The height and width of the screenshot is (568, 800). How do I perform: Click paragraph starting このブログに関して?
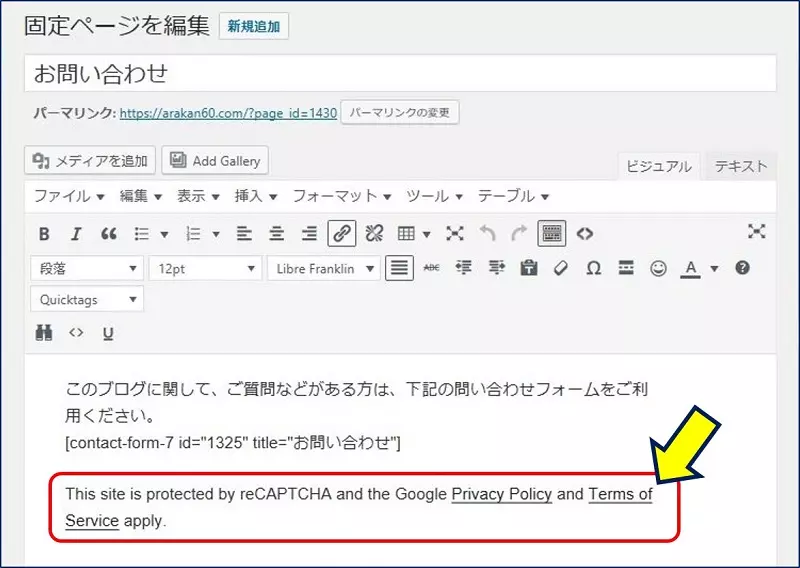[356, 403]
